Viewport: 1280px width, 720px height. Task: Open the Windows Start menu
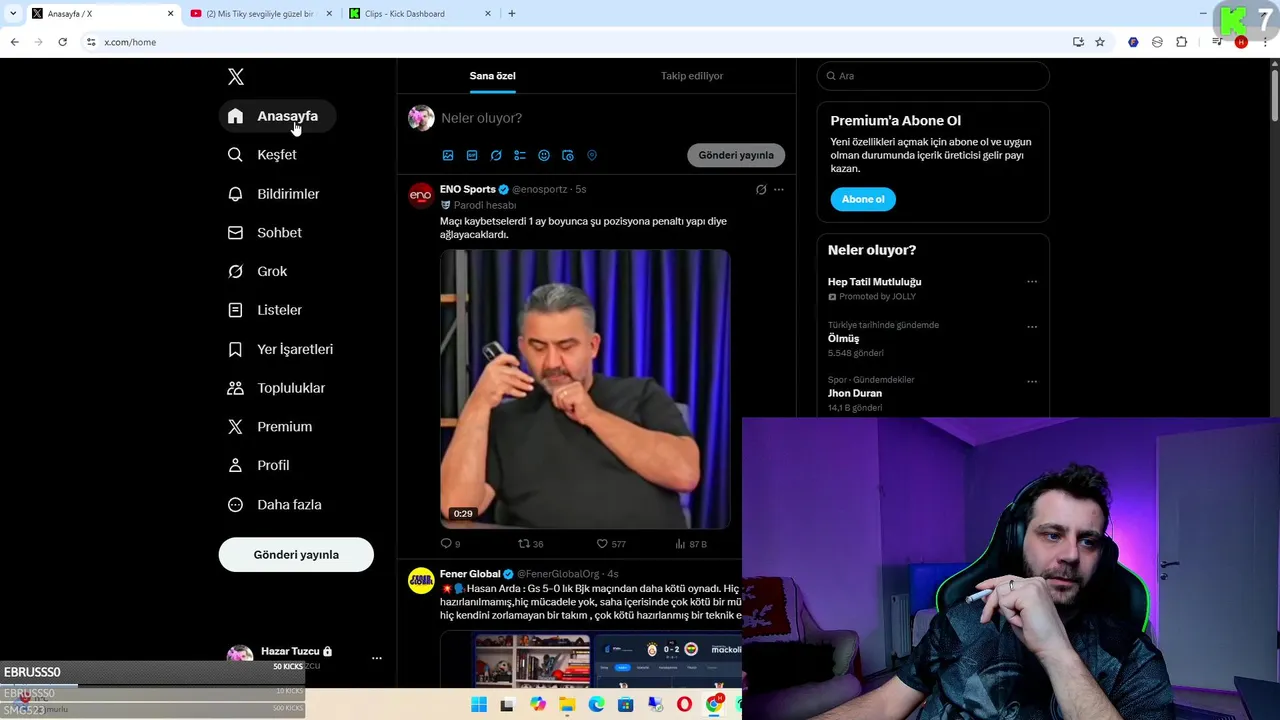479,705
